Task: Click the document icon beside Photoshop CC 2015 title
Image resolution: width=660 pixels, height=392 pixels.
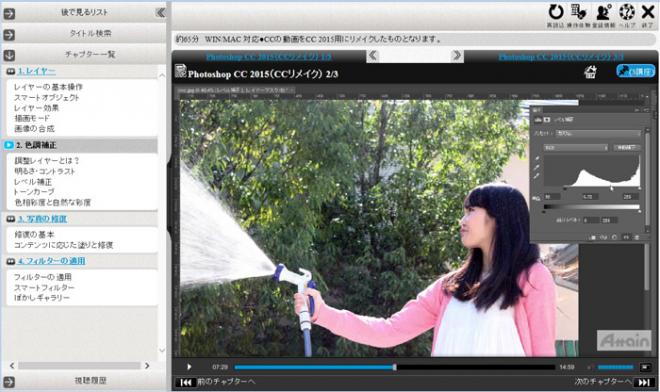Action: (x=180, y=71)
